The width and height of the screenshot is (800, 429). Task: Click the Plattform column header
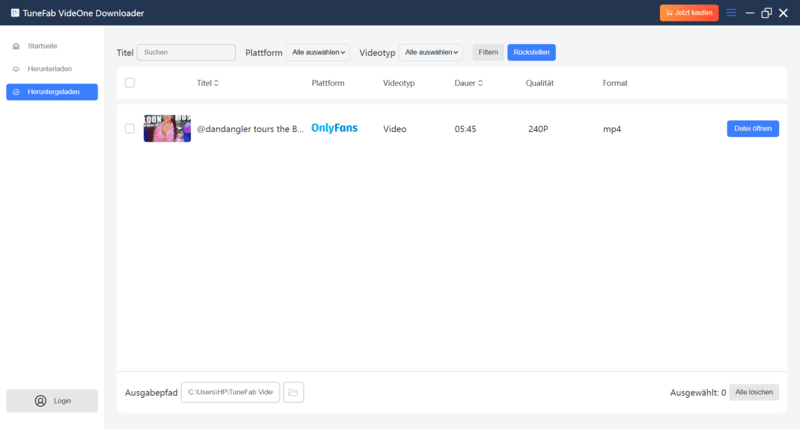pos(328,83)
